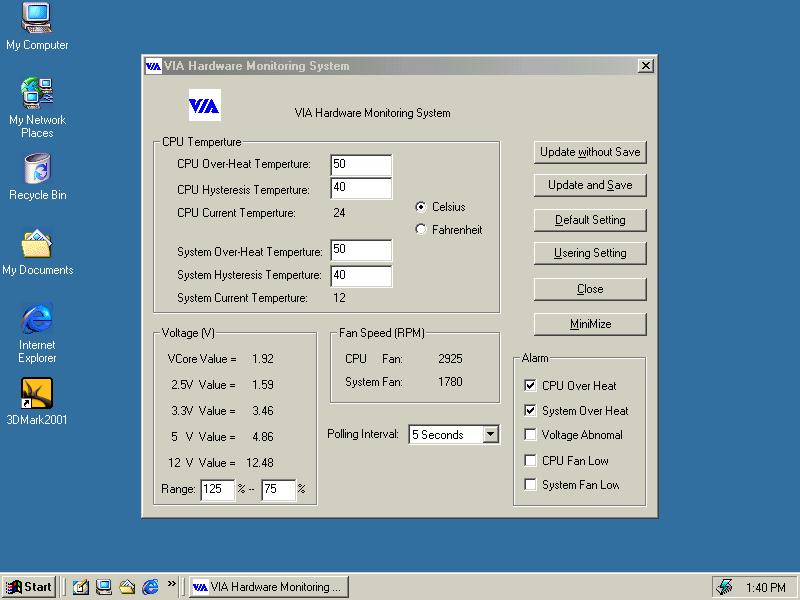Click CPU Over-Heat Temperture input field
The width and height of the screenshot is (800, 600).
pos(361,165)
